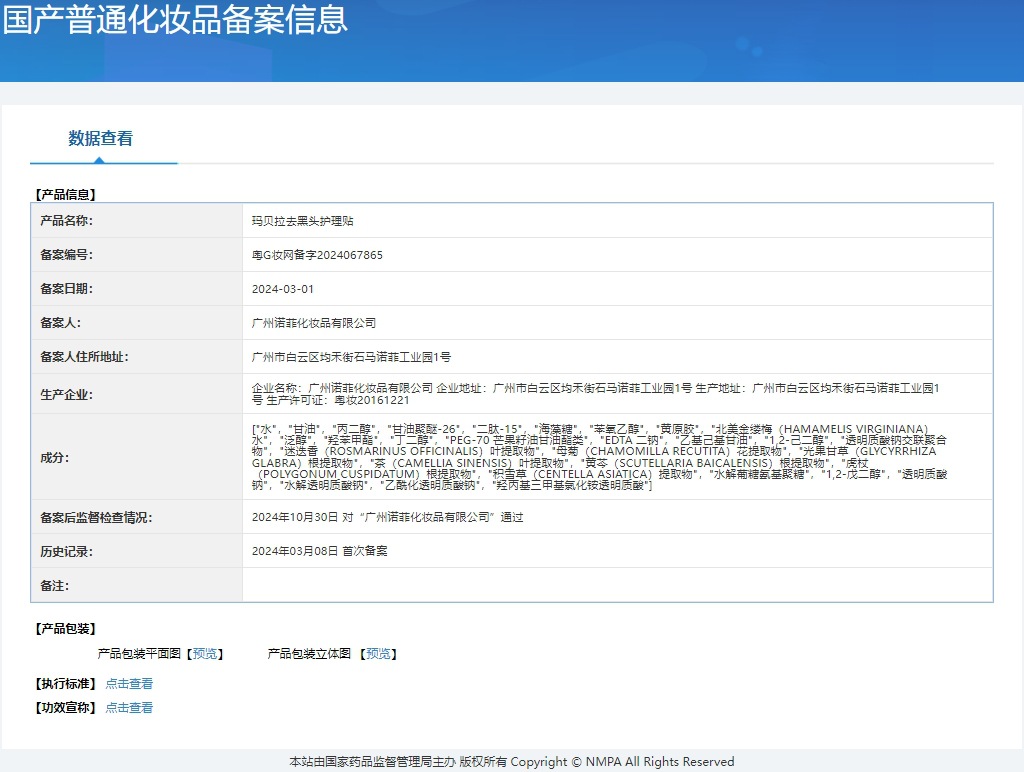Click the page title 国产普通化妆品备案信息

[x=175, y=18]
